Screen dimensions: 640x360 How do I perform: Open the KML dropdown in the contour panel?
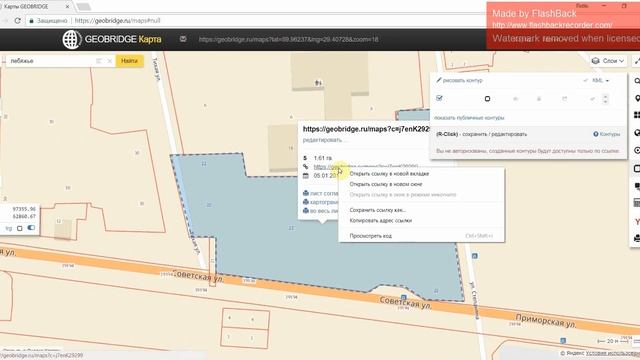(x=600, y=81)
